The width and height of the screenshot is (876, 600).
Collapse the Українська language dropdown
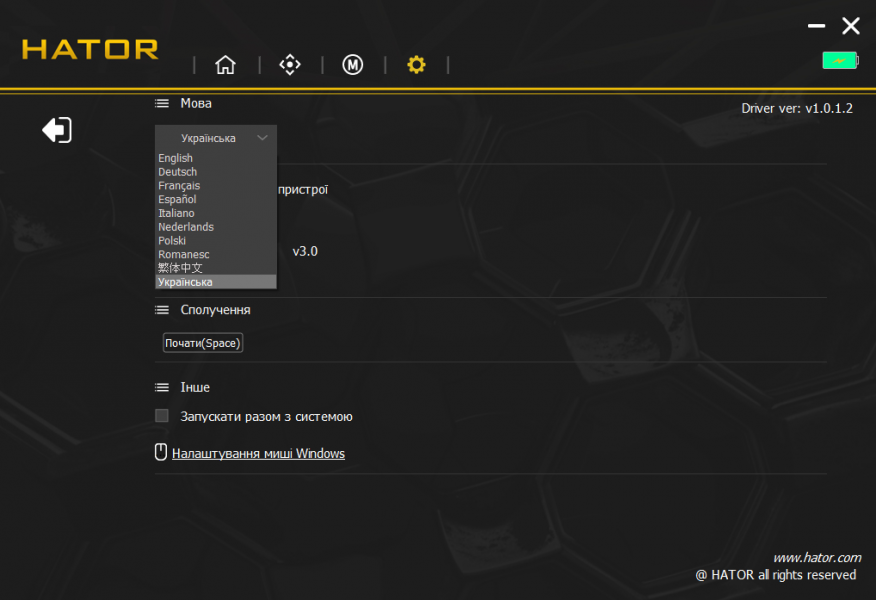click(216, 138)
